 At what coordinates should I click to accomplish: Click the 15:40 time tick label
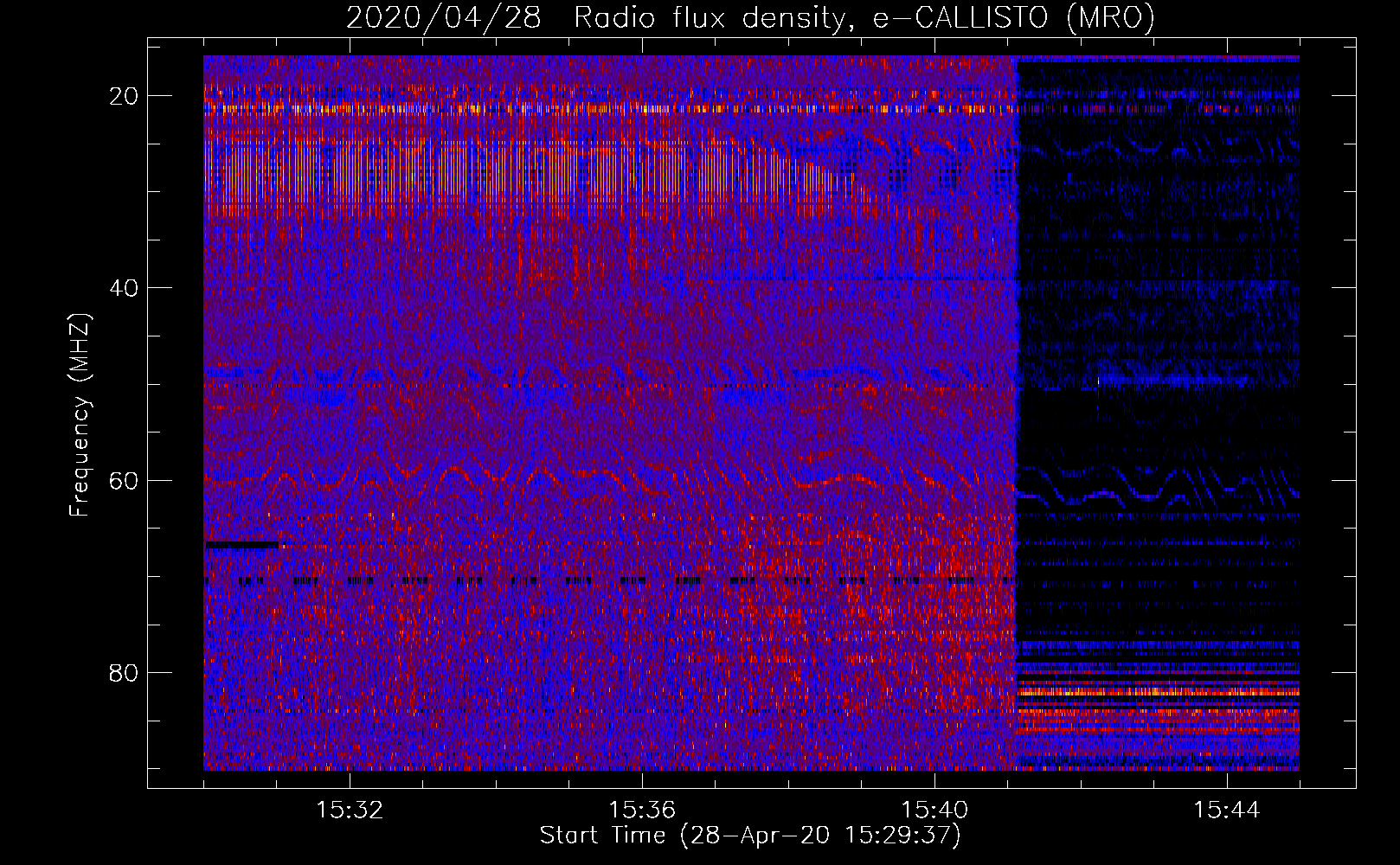point(934,811)
